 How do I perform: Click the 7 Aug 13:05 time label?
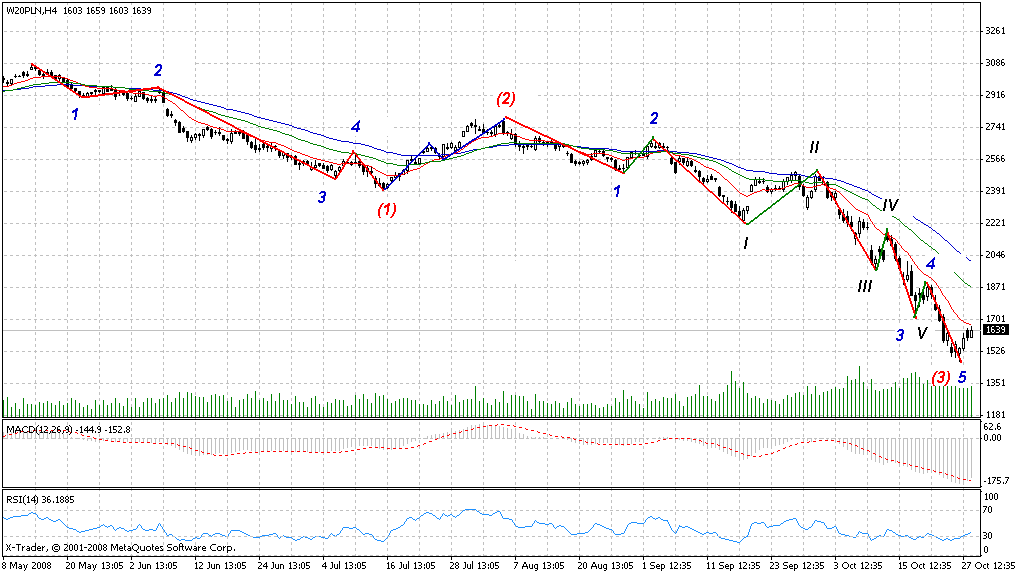(540, 565)
